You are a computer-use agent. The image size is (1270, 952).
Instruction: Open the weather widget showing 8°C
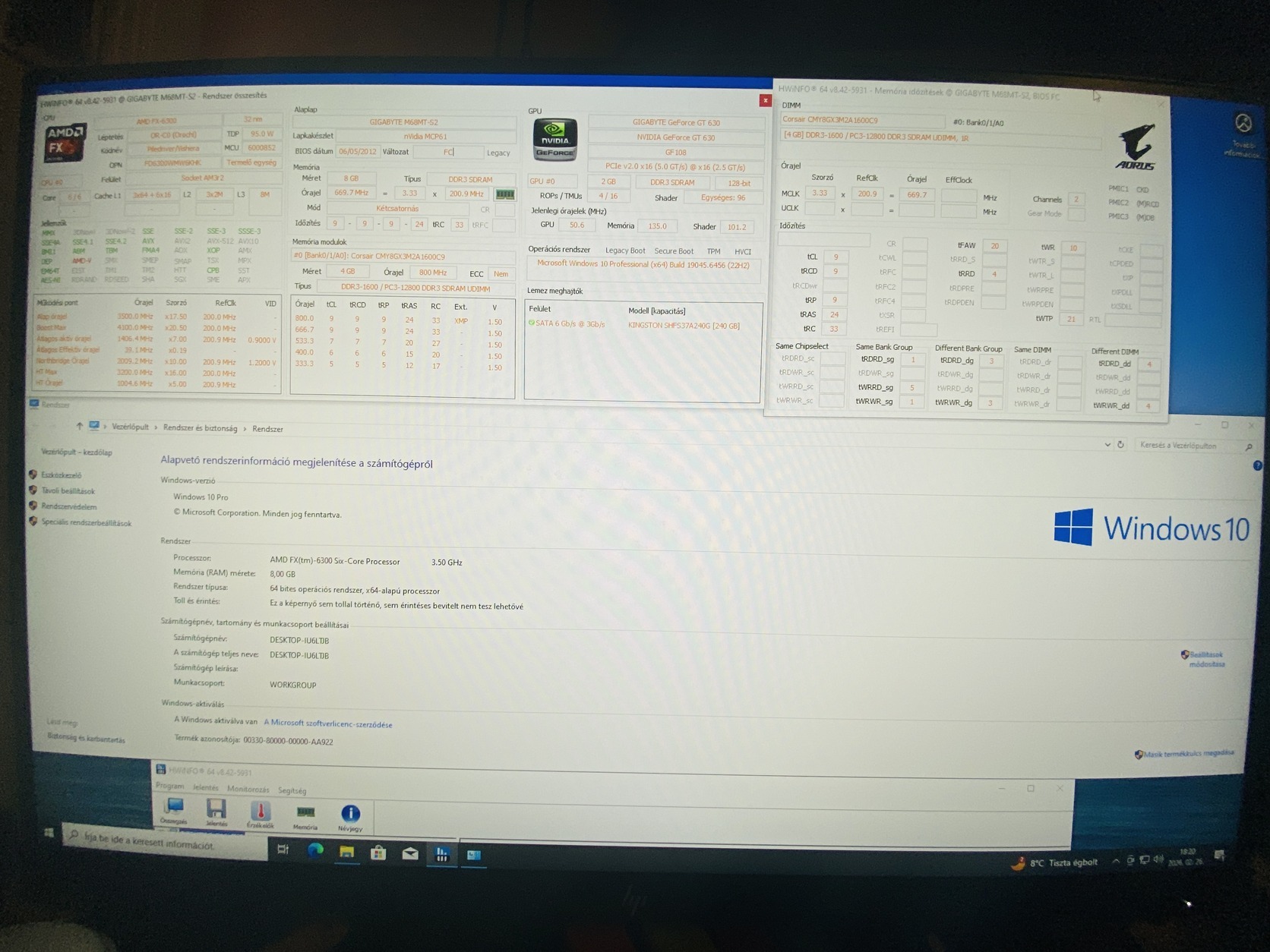[1054, 863]
